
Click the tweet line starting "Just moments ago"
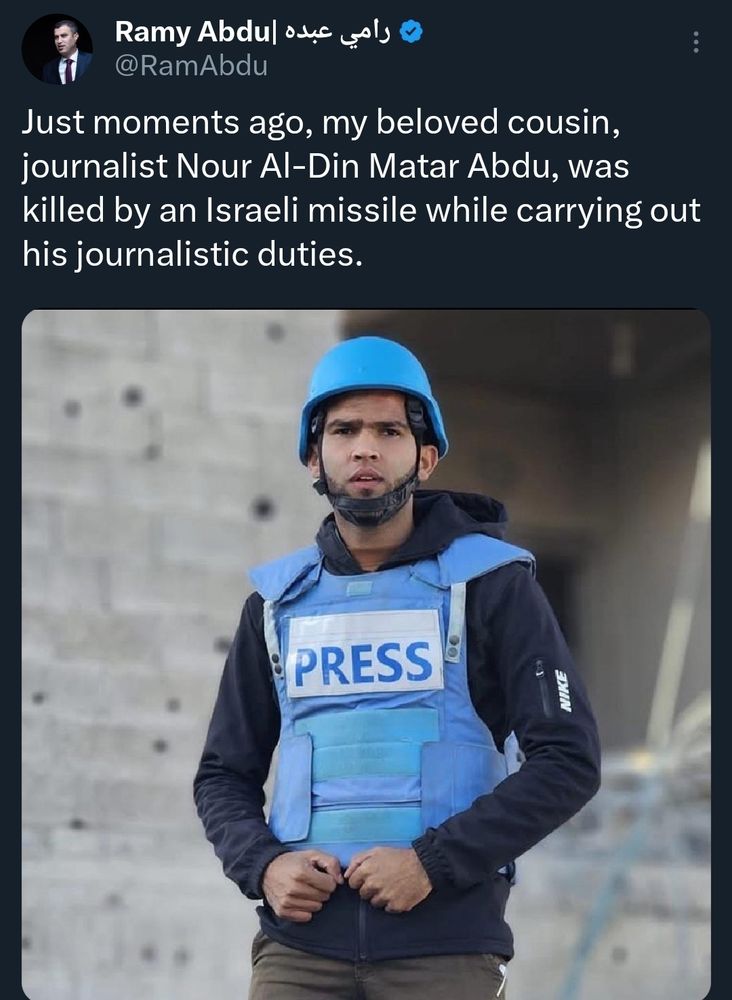pos(321,122)
